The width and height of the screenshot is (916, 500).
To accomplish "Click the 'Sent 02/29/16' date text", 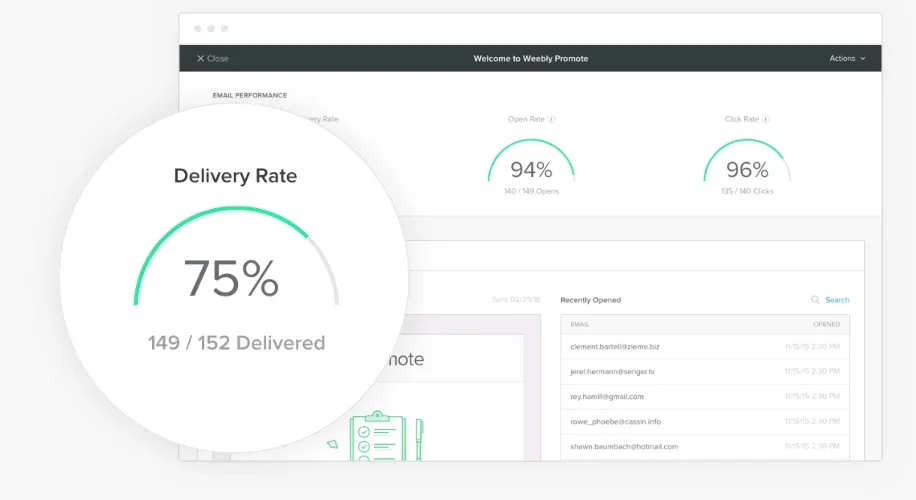I will click(x=516, y=300).
